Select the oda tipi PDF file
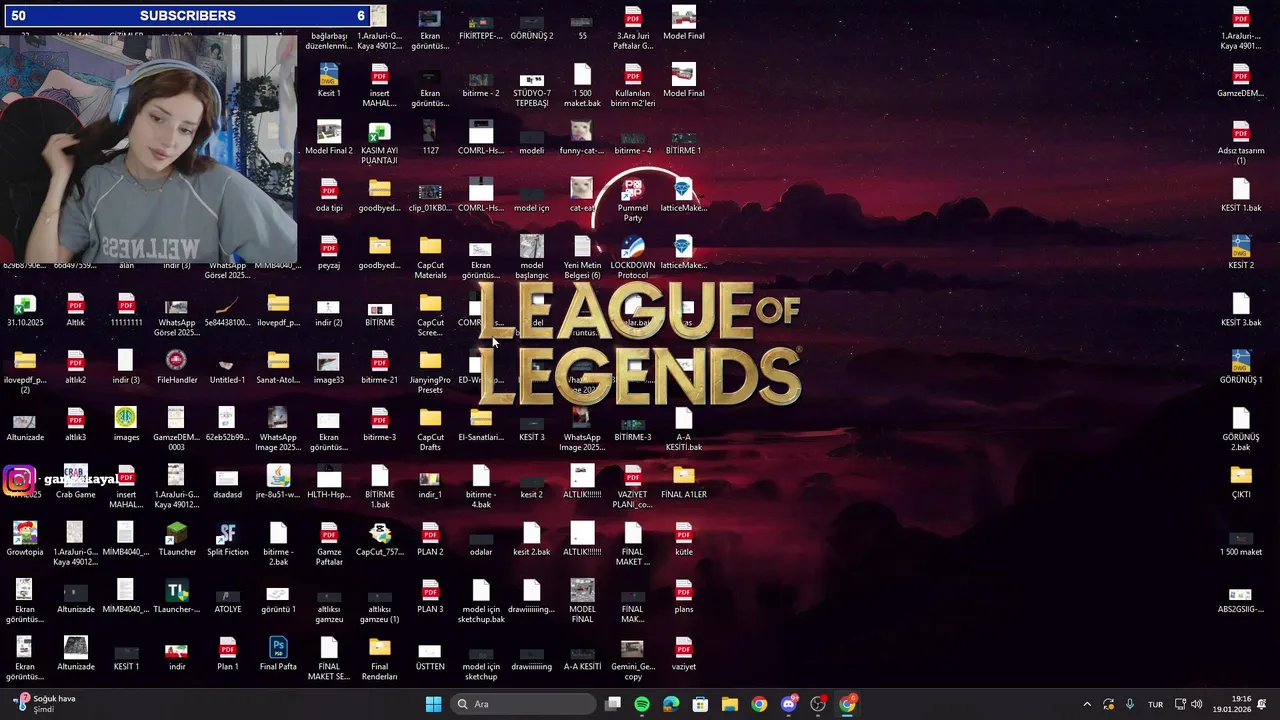The width and height of the screenshot is (1280, 720). pos(328,196)
